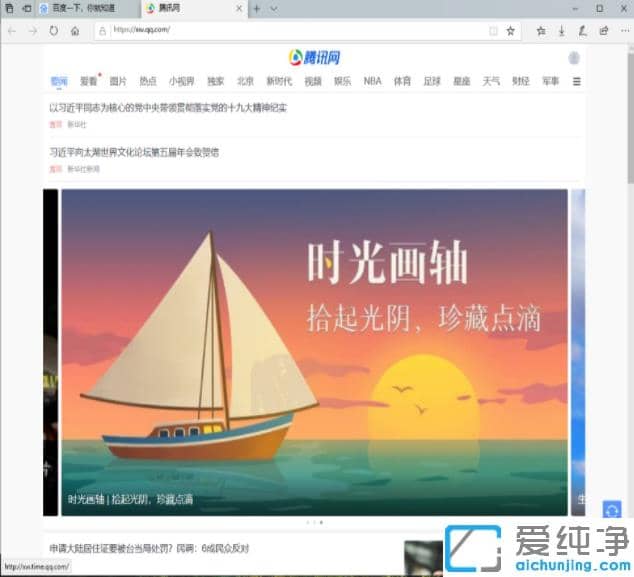Select the NBA navigation tab
Image resolution: width=634 pixels, height=577 pixels.
pyautogui.click(x=372, y=81)
